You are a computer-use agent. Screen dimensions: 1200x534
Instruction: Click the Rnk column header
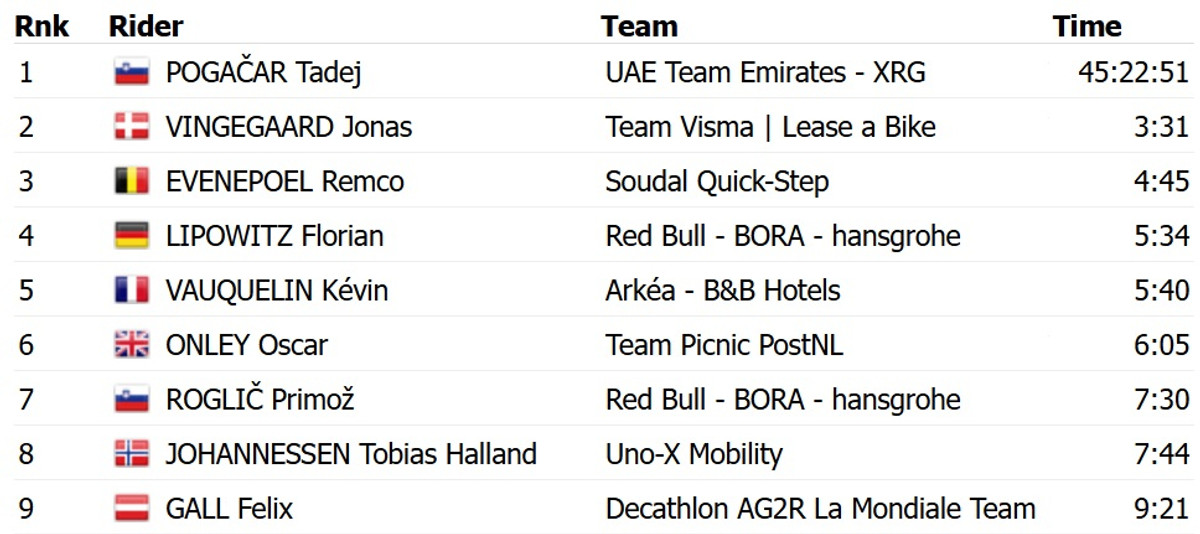coord(42,26)
